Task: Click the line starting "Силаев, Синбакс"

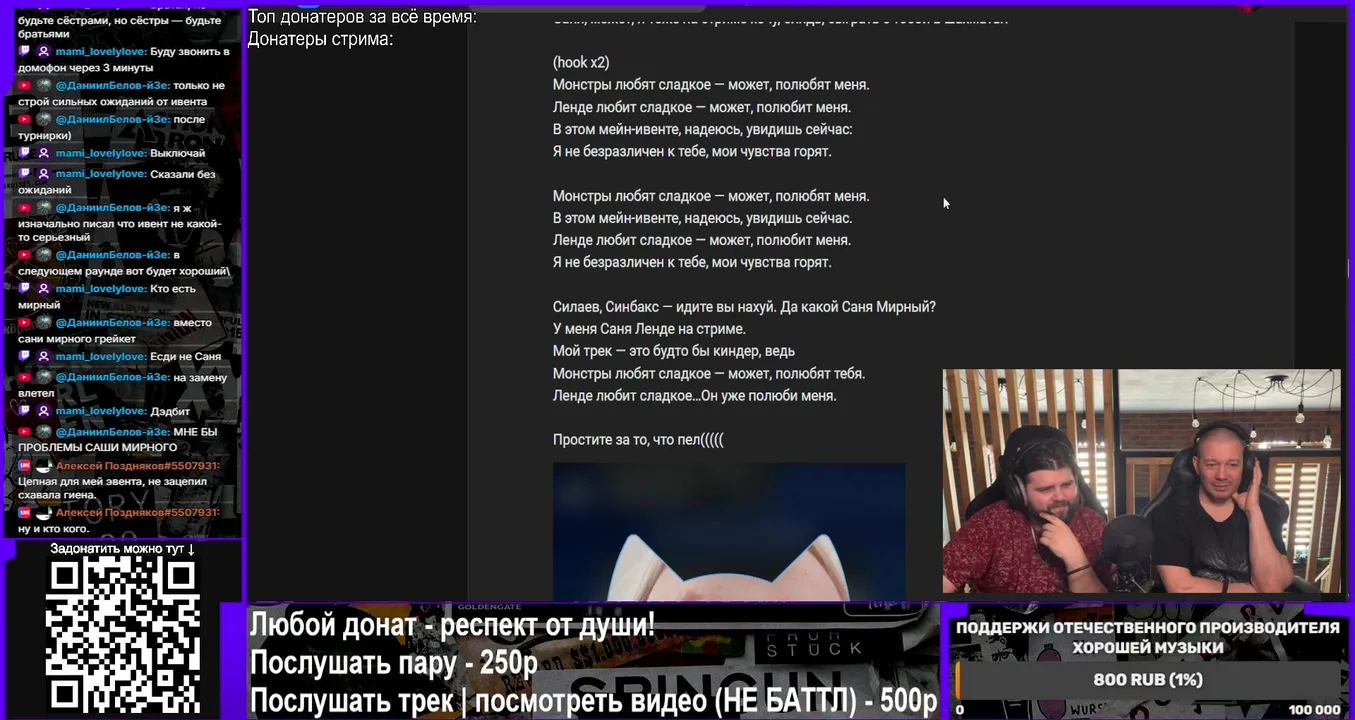Action: [x=744, y=307]
